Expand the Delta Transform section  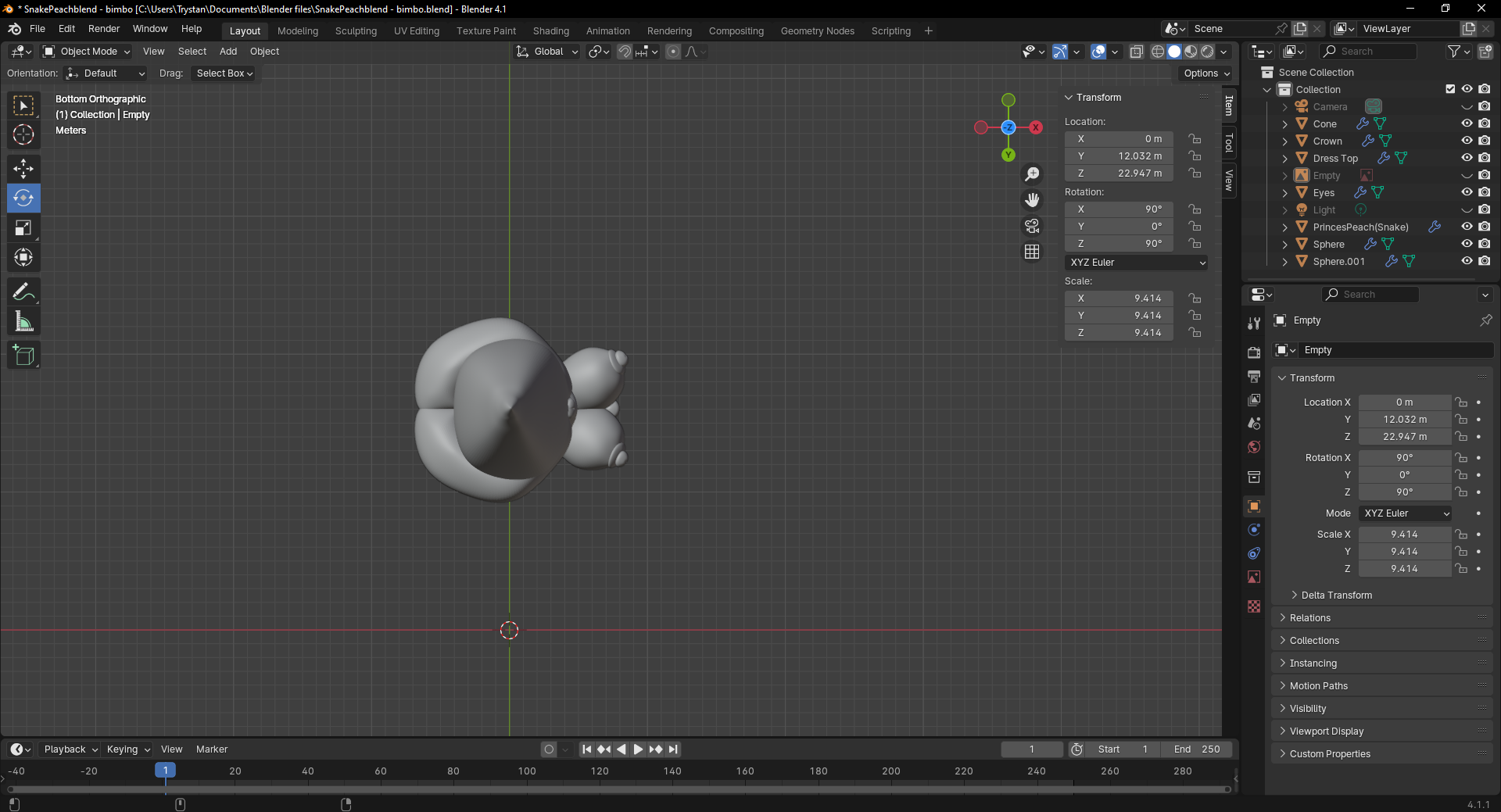pos(1336,596)
